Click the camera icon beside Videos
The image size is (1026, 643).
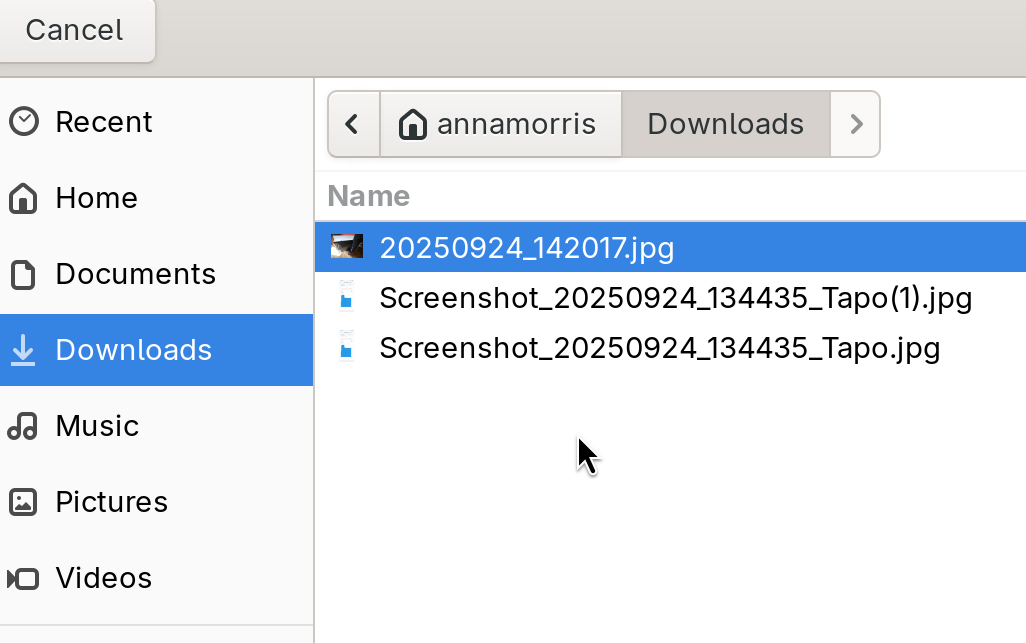23,578
